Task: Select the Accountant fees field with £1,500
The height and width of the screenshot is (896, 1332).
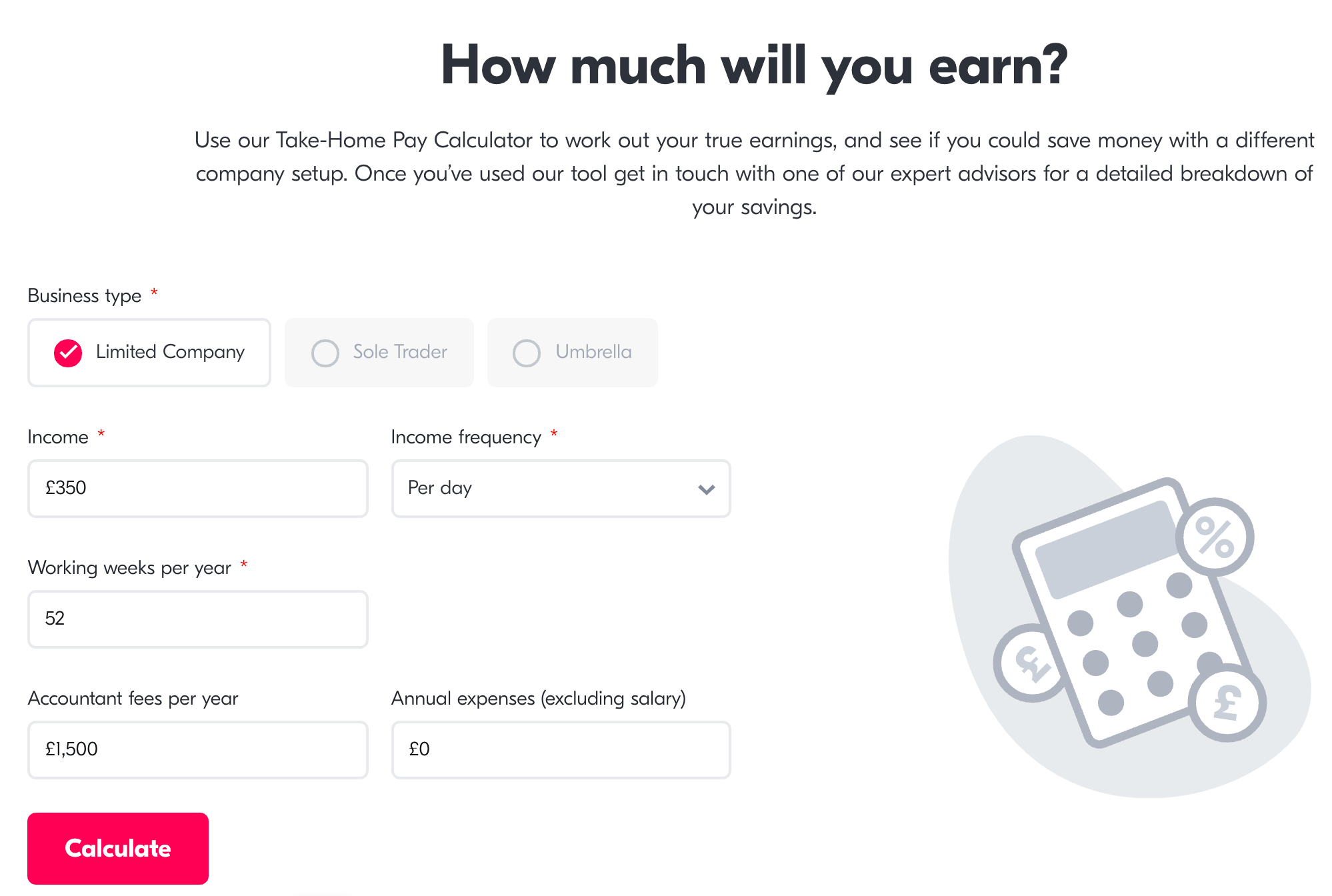Action: click(198, 750)
